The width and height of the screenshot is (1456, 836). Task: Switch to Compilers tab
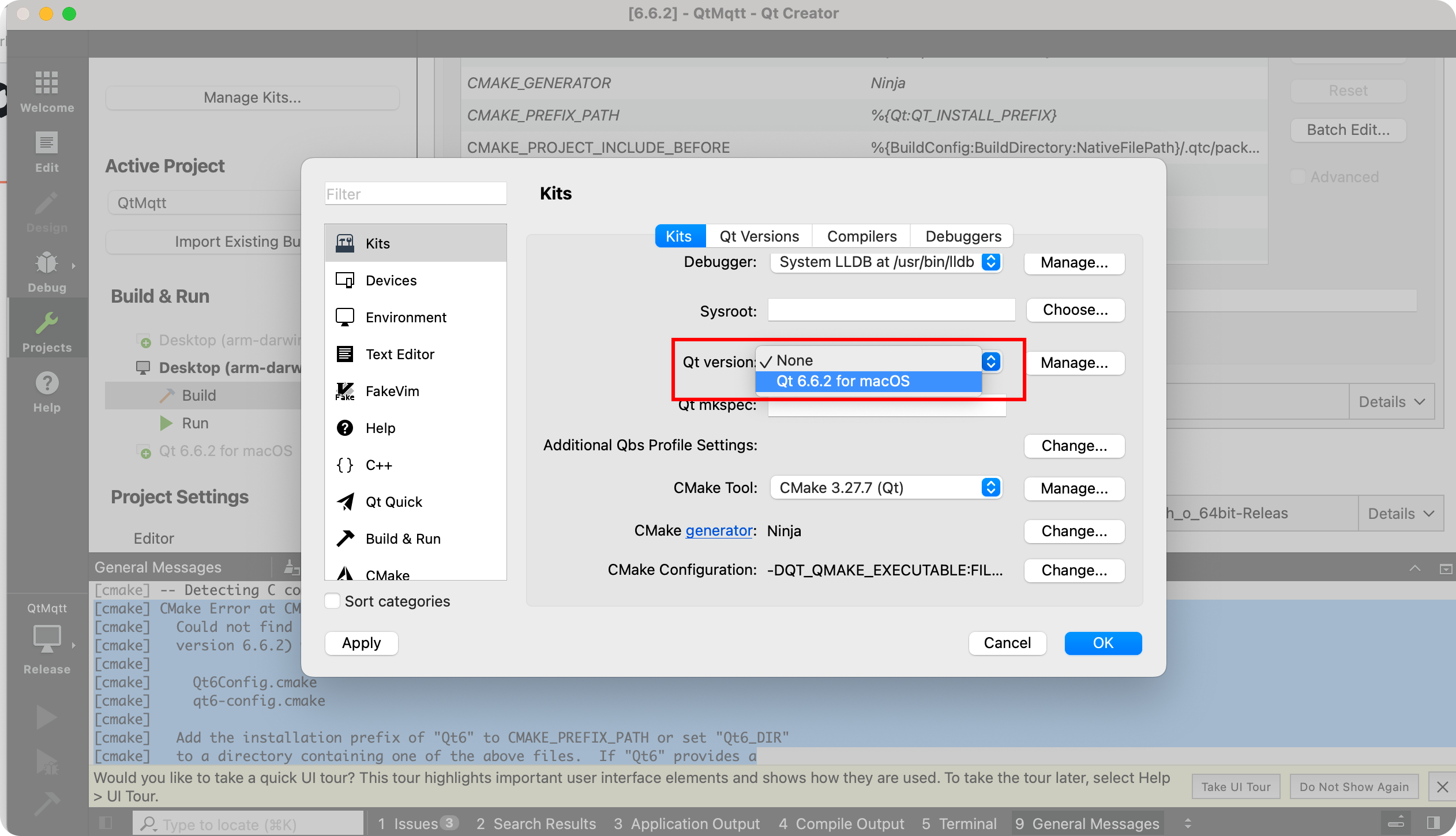coord(862,235)
